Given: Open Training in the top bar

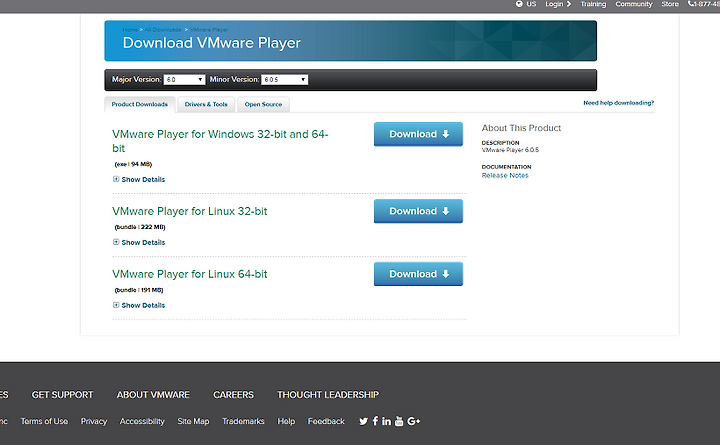Looking at the screenshot, I should click(x=593, y=4).
